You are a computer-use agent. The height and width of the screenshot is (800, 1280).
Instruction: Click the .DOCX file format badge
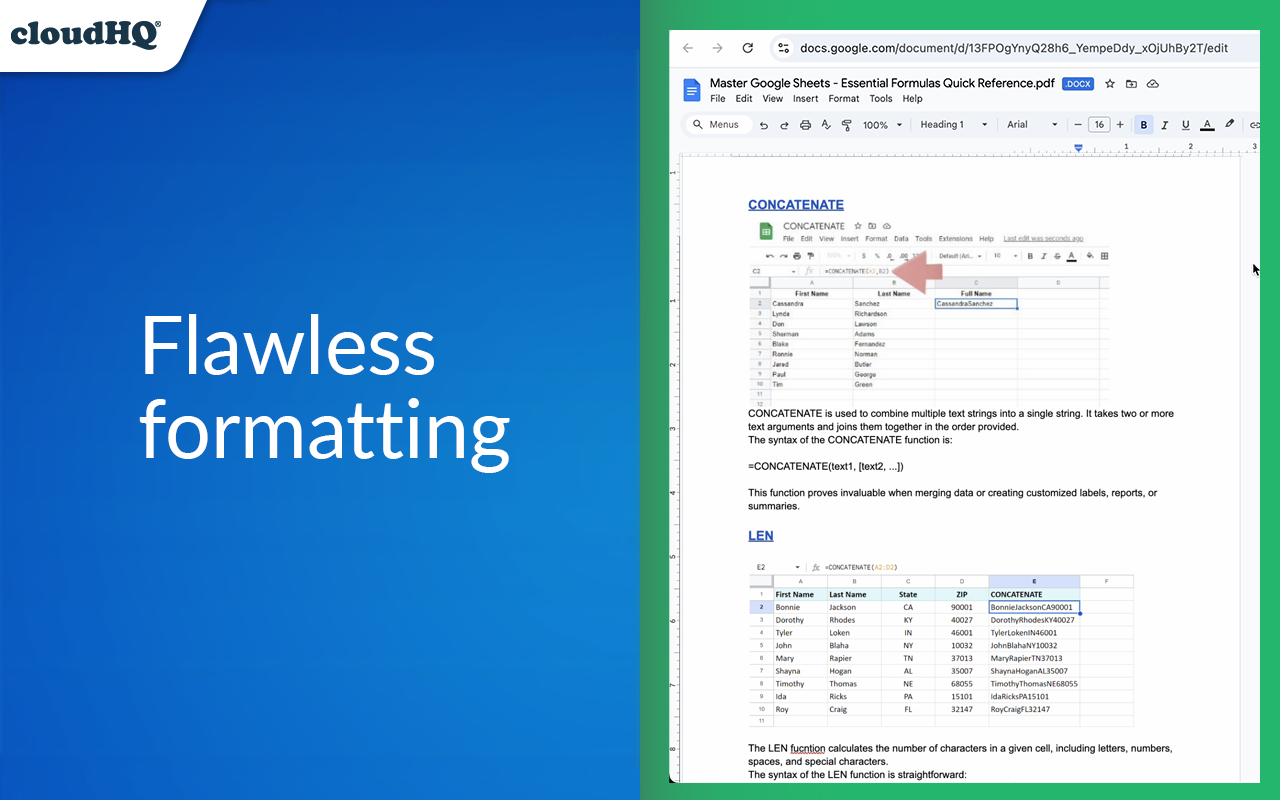point(1078,84)
